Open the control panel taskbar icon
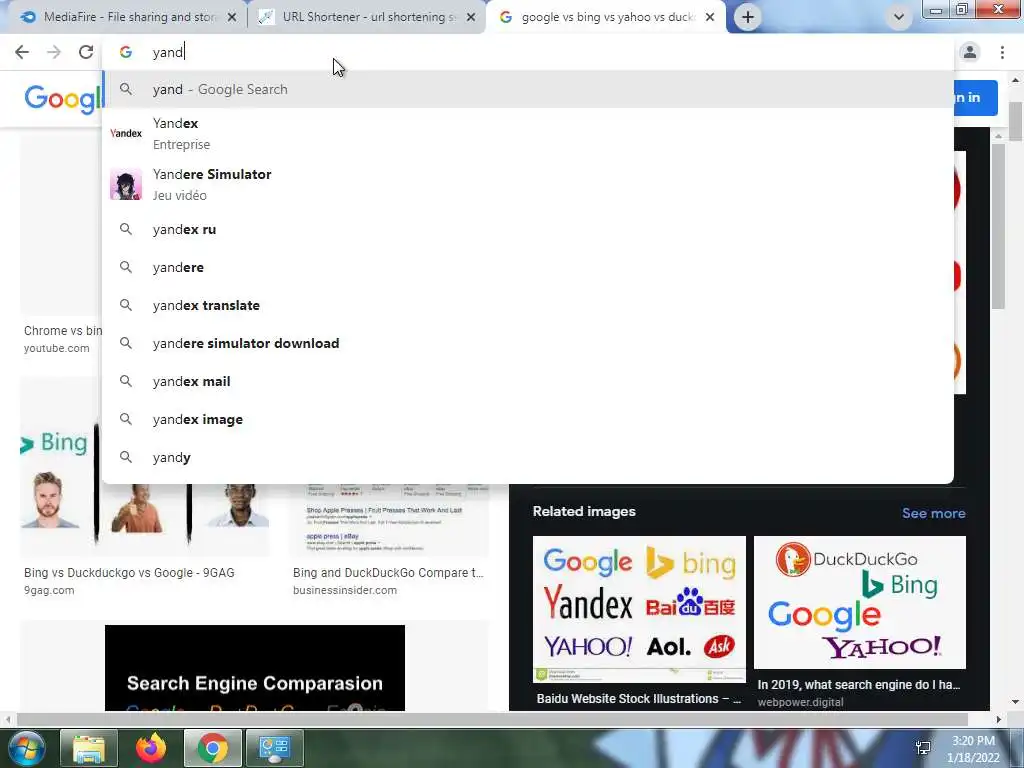Image resolution: width=1024 pixels, height=768 pixels. 274,748
